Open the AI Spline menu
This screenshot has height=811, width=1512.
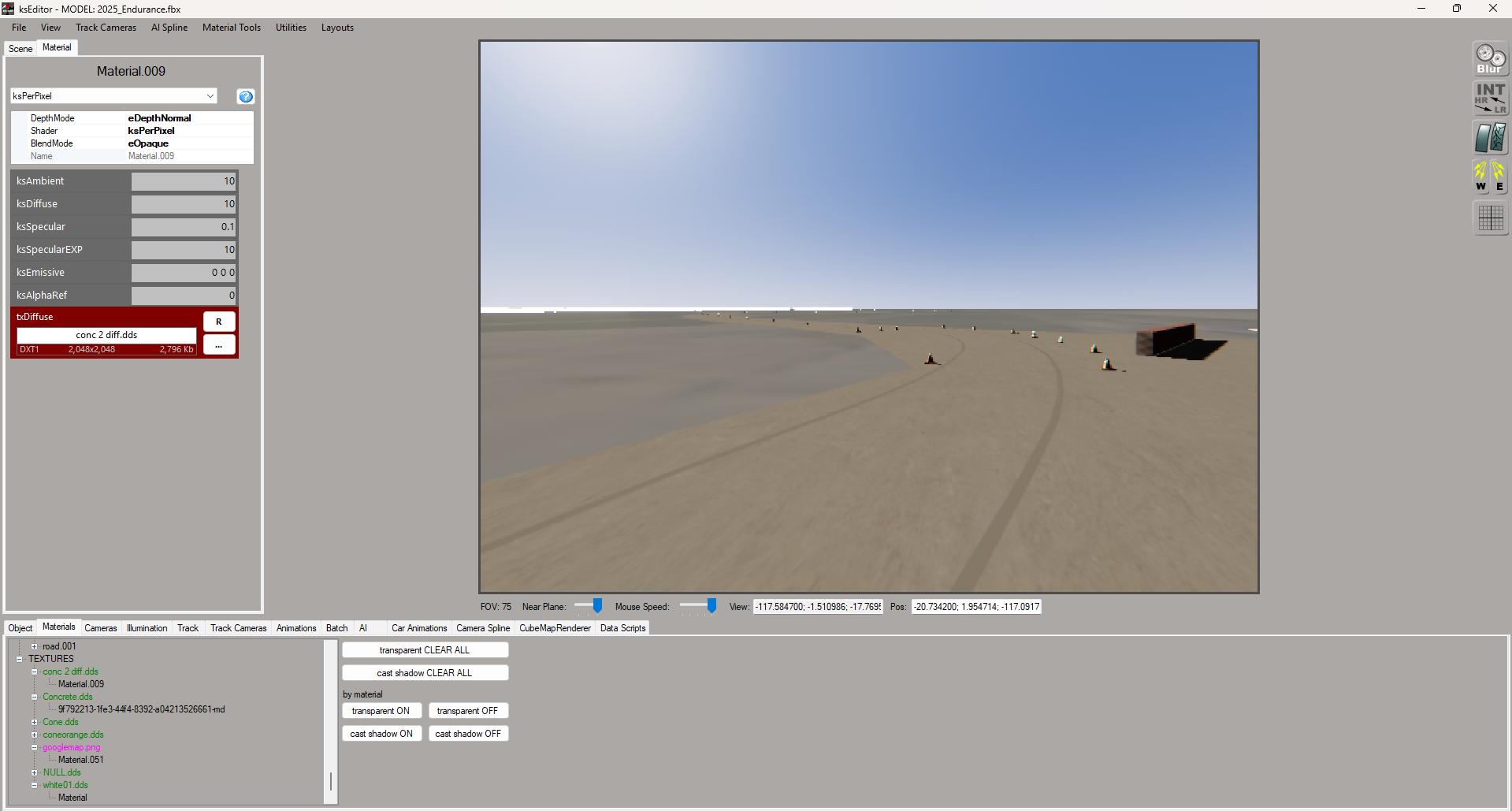coord(169,28)
